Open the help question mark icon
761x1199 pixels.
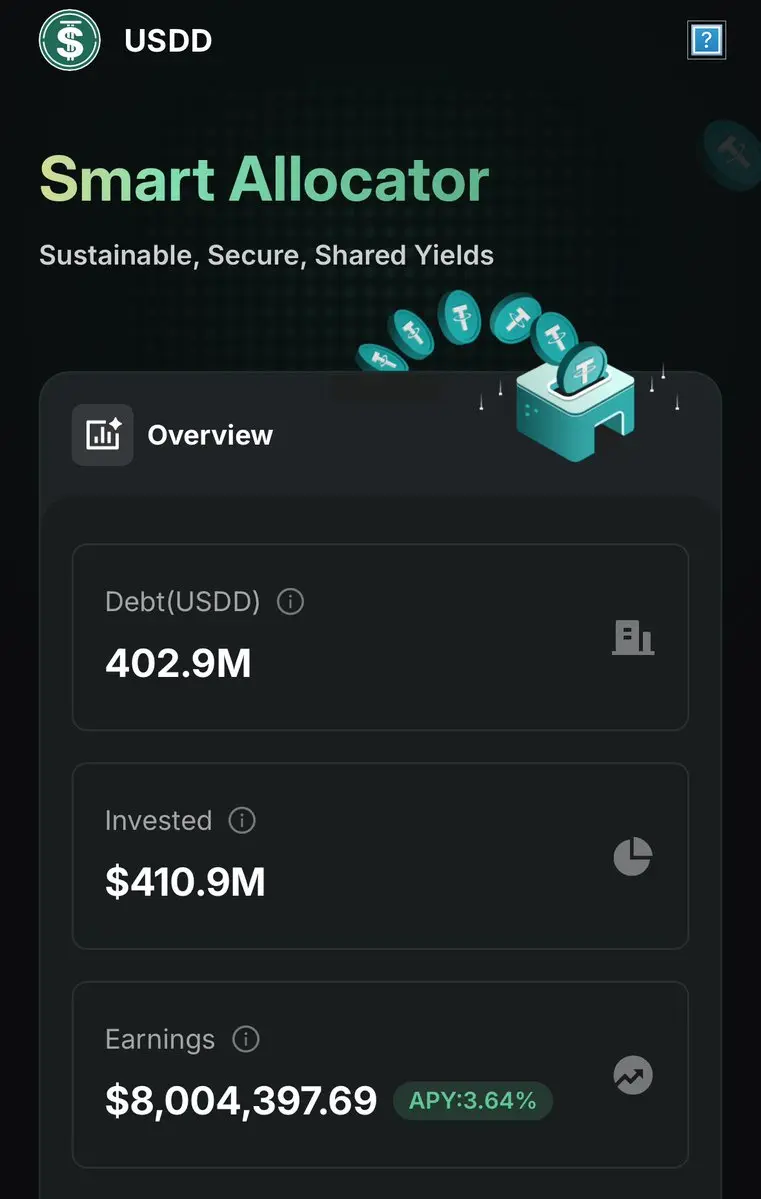[x=706, y=40]
